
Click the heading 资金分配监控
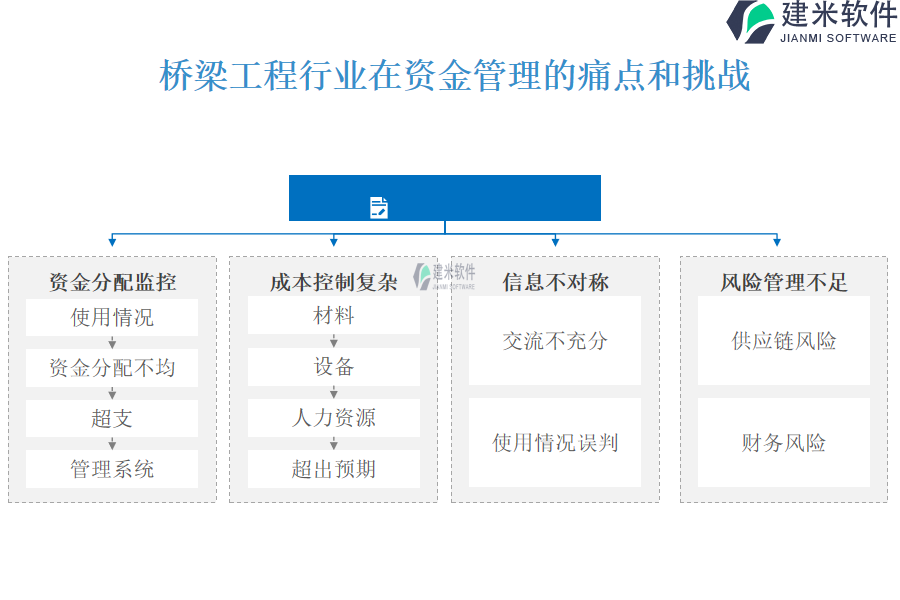(112, 282)
